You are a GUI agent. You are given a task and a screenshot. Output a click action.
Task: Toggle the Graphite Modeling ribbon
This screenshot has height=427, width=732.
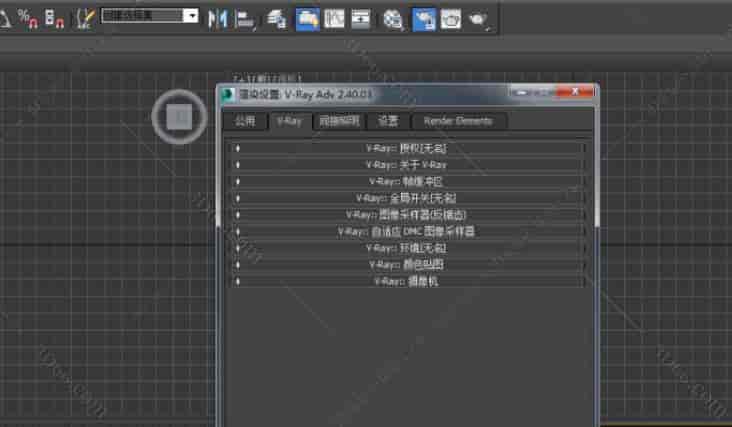point(308,18)
